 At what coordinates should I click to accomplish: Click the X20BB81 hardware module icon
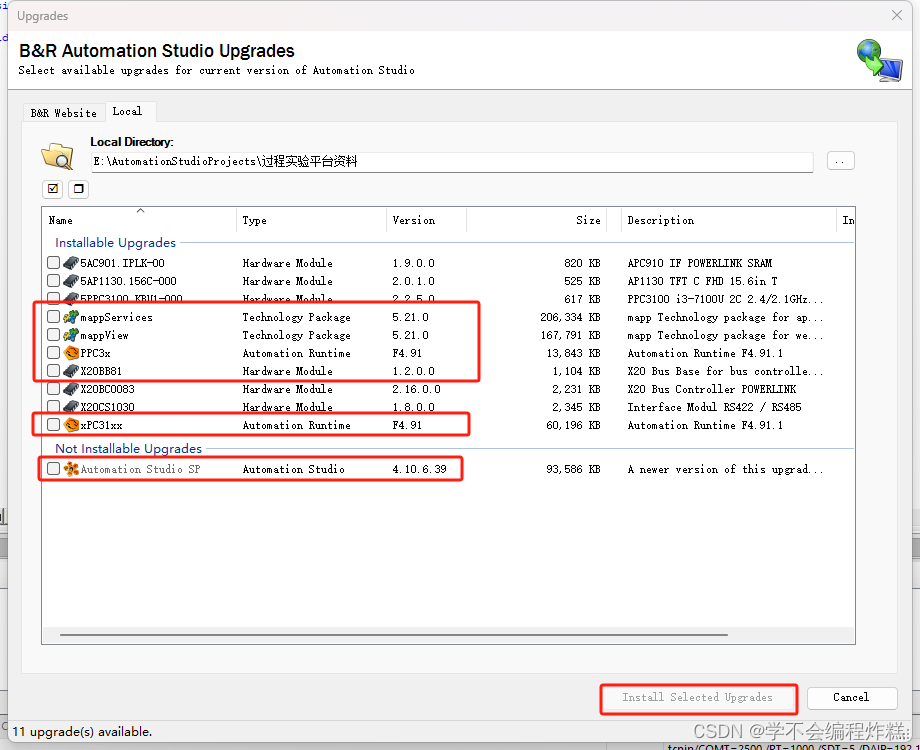(71, 371)
